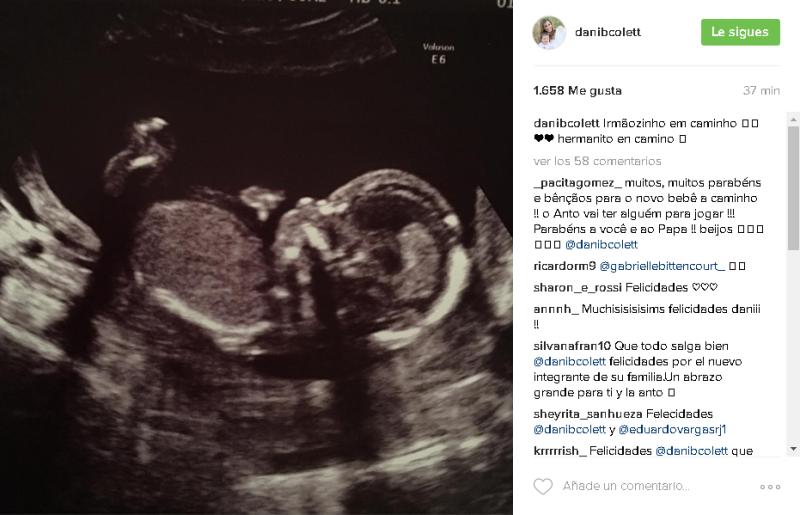
Task: Click the heart like icon
Action: 543,486
